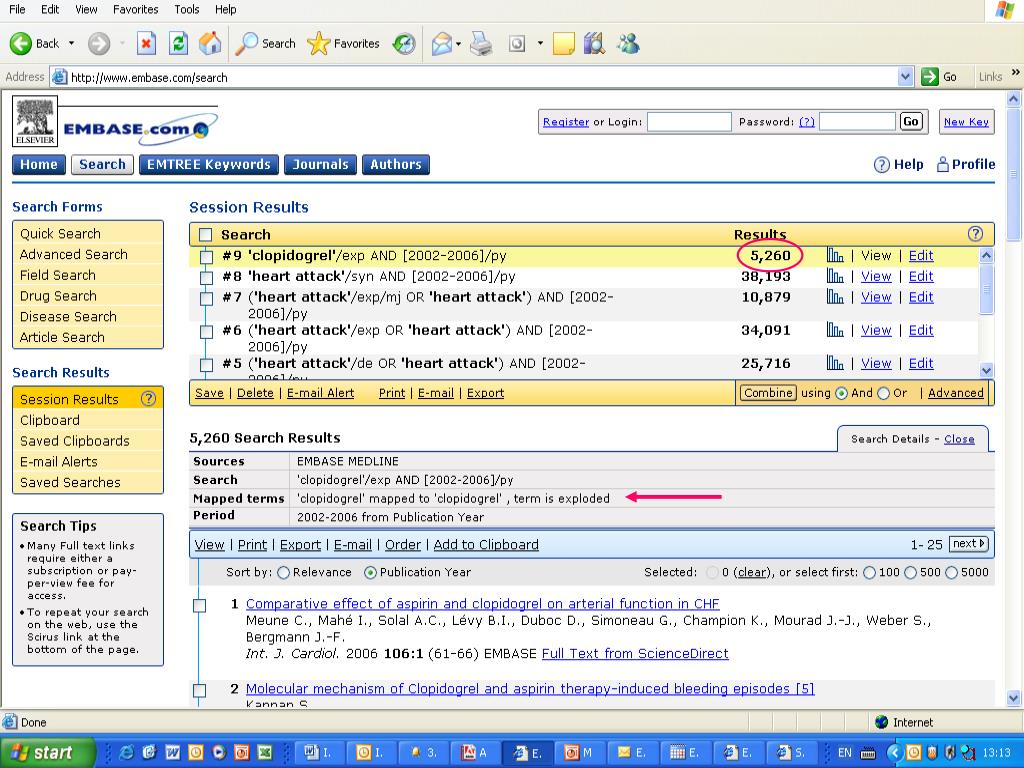Click into the Password input field
The width and height of the screenshot is (1024, 768).
point(857,121)
